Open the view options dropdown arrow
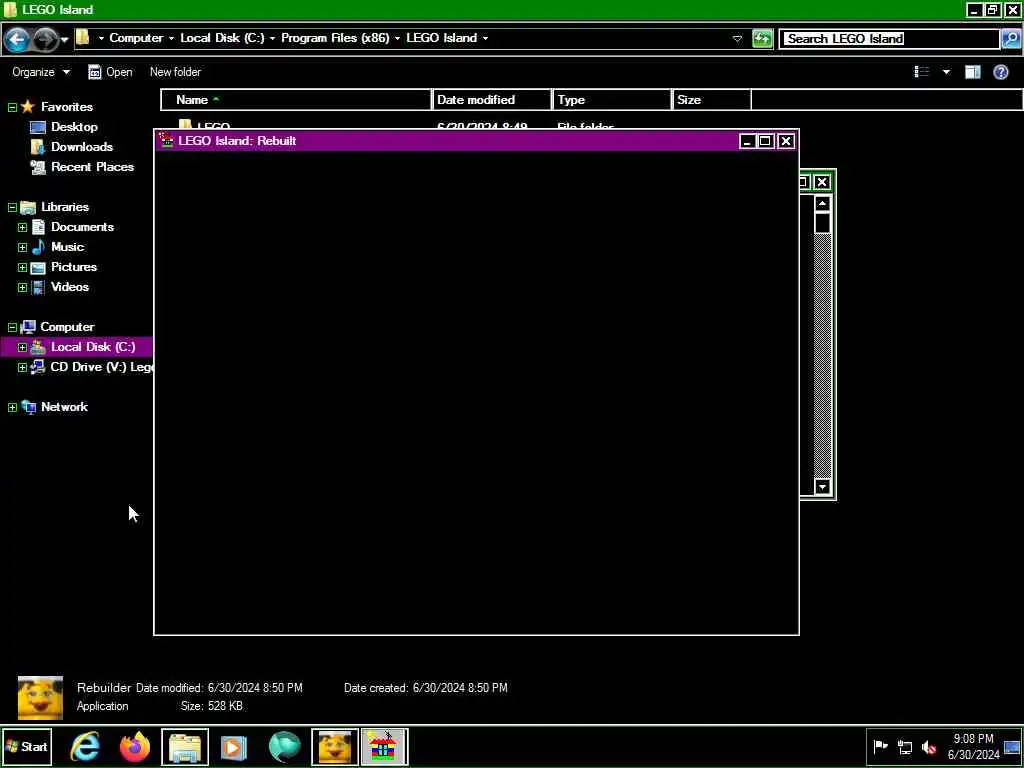The image size is (1024, 768). 946,72
